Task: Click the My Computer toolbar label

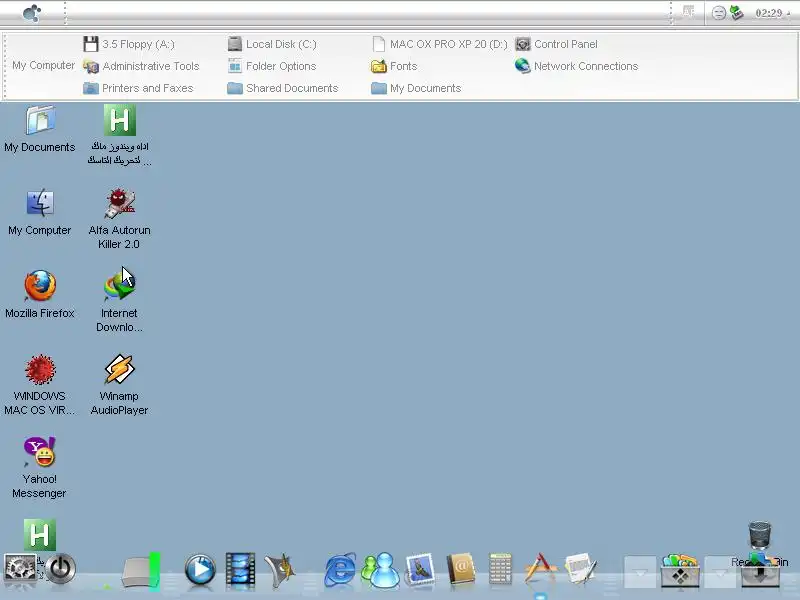Action: click(43, 65)
